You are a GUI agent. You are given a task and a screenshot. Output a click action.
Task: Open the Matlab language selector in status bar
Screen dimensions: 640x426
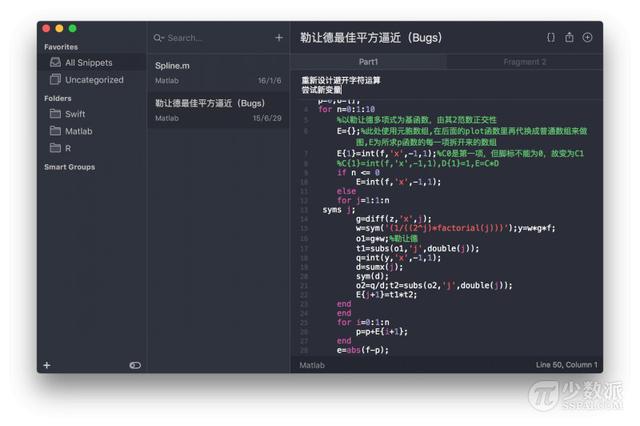tap(312, 365)
